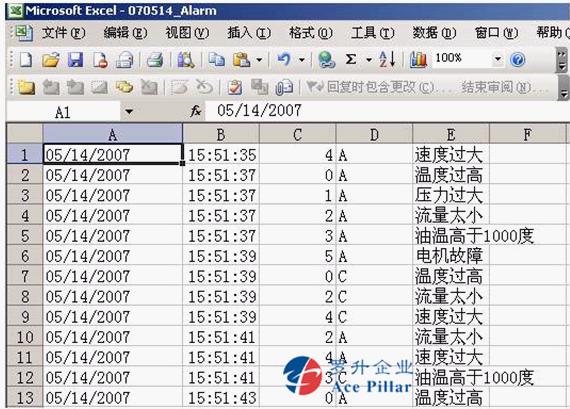This screenshot has width=570, height=409.
Task: Open the Chart Wizard icon
Action: [418, 59]
